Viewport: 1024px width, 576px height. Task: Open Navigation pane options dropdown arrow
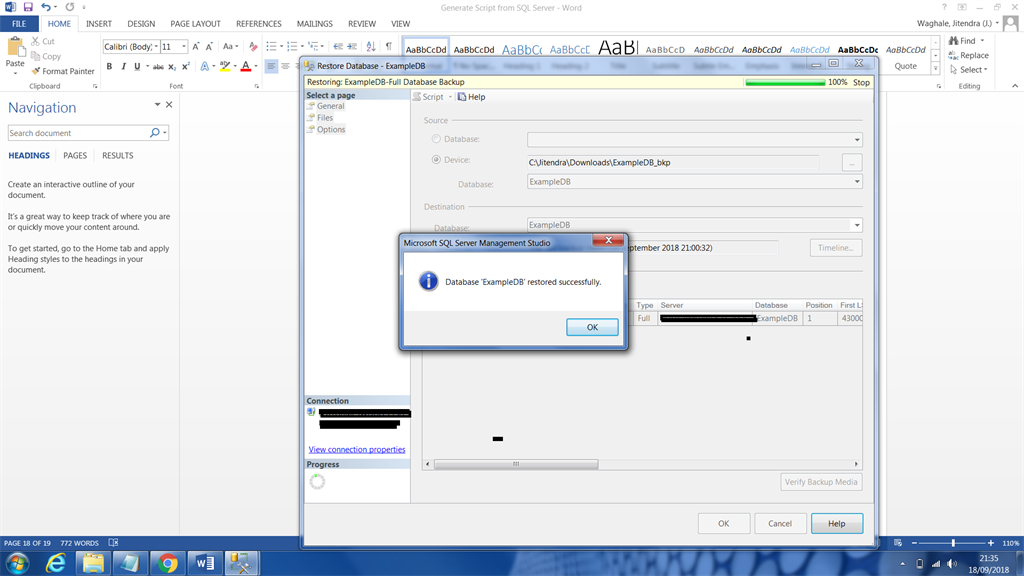[157, 104]
